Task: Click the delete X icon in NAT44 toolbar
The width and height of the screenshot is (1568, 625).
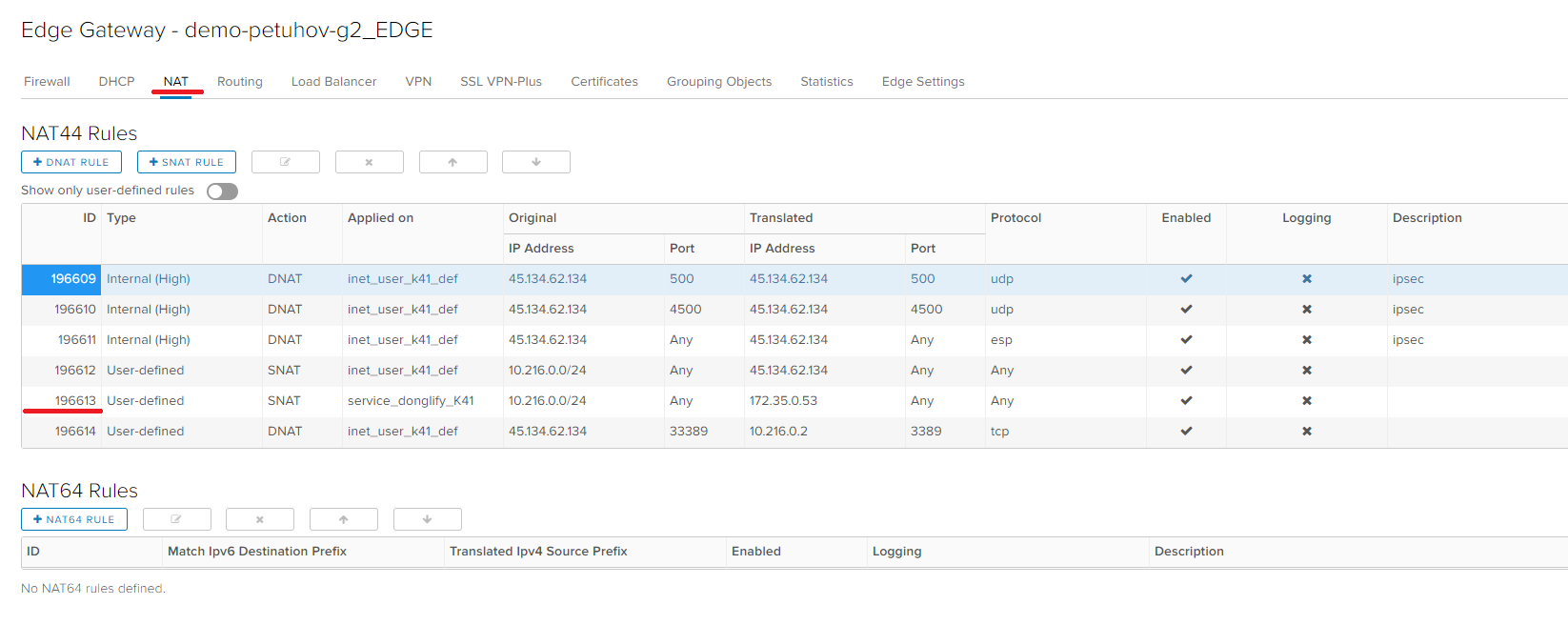Action: pos(369,162)
